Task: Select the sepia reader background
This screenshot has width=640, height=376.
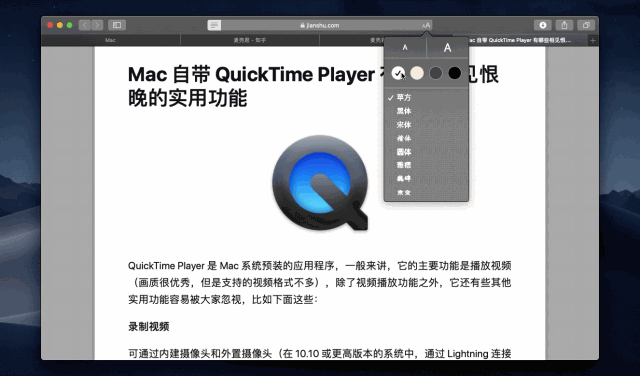Action: [x=417, y=73]
